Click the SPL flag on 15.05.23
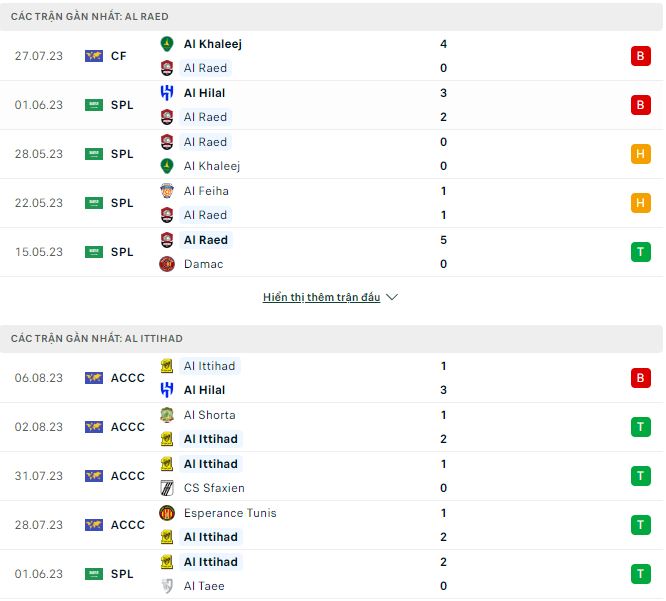 [x=94, y=252]
